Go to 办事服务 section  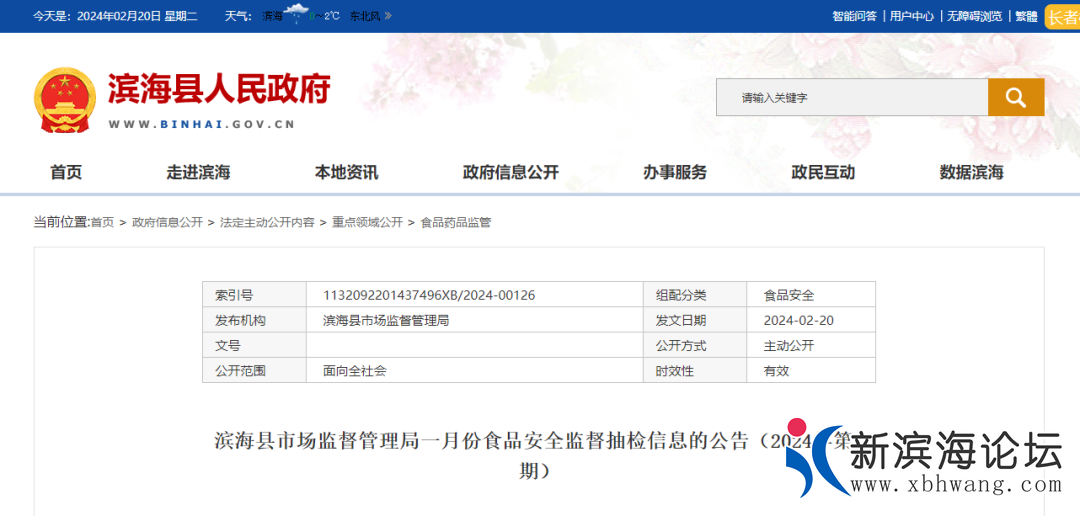pyautogui.click(x=674, y=172)
